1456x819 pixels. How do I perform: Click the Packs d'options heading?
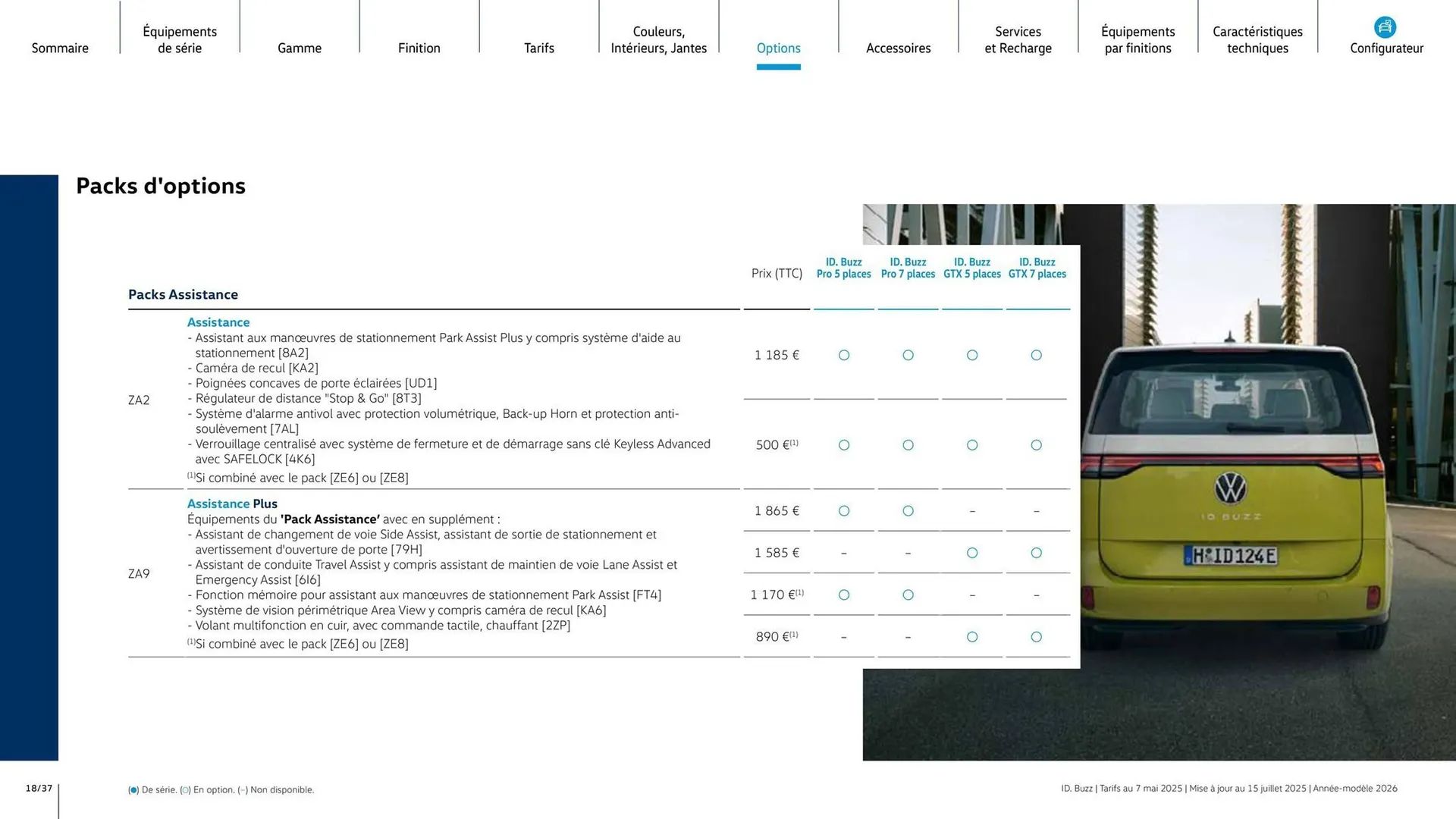(x=161, y=186)
